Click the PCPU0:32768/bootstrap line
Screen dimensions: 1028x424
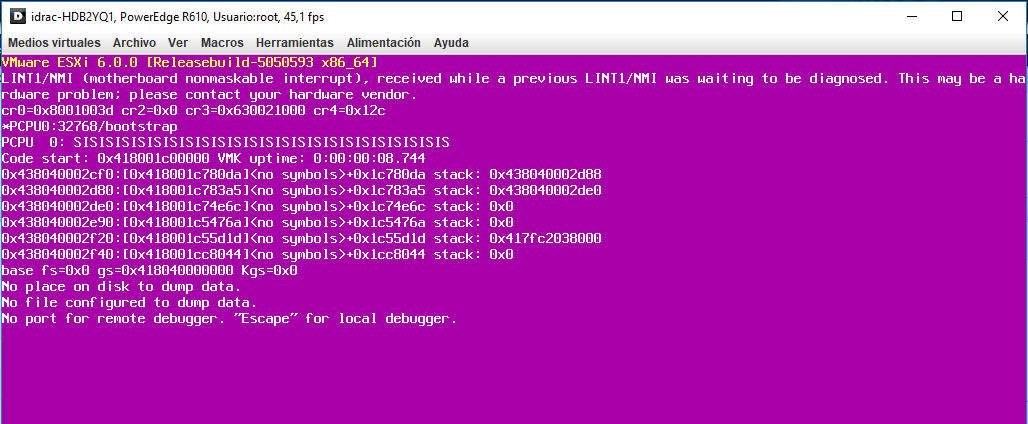(x=90, y=126)
